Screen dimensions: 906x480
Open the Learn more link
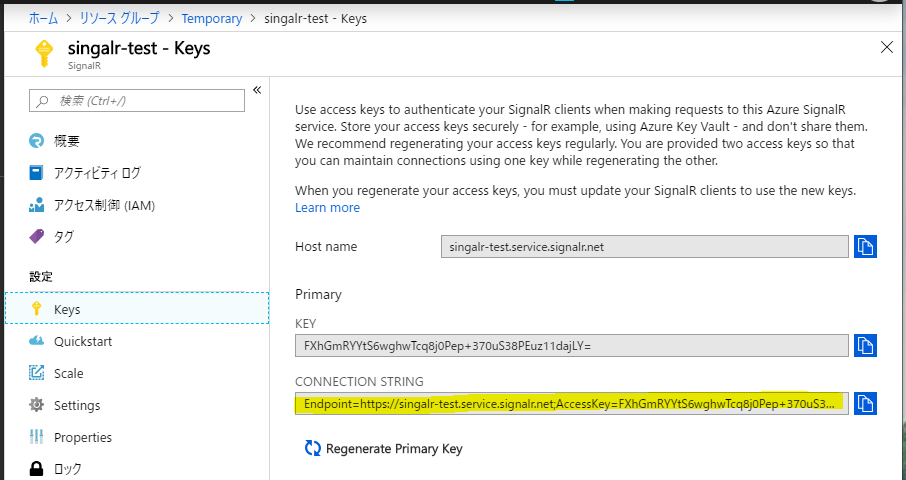[x=328, y=207]
